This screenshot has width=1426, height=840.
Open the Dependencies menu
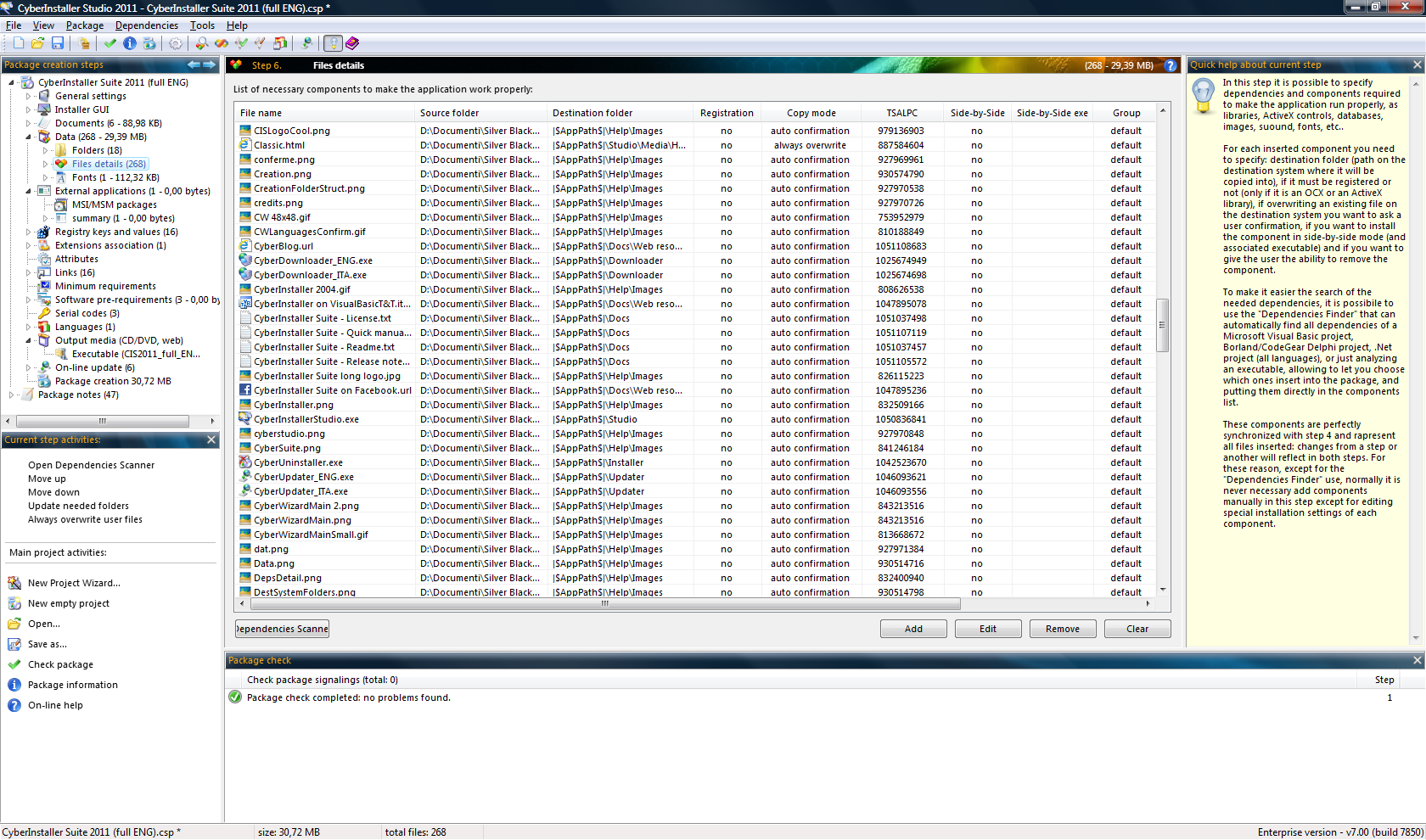tap(147, 25)
